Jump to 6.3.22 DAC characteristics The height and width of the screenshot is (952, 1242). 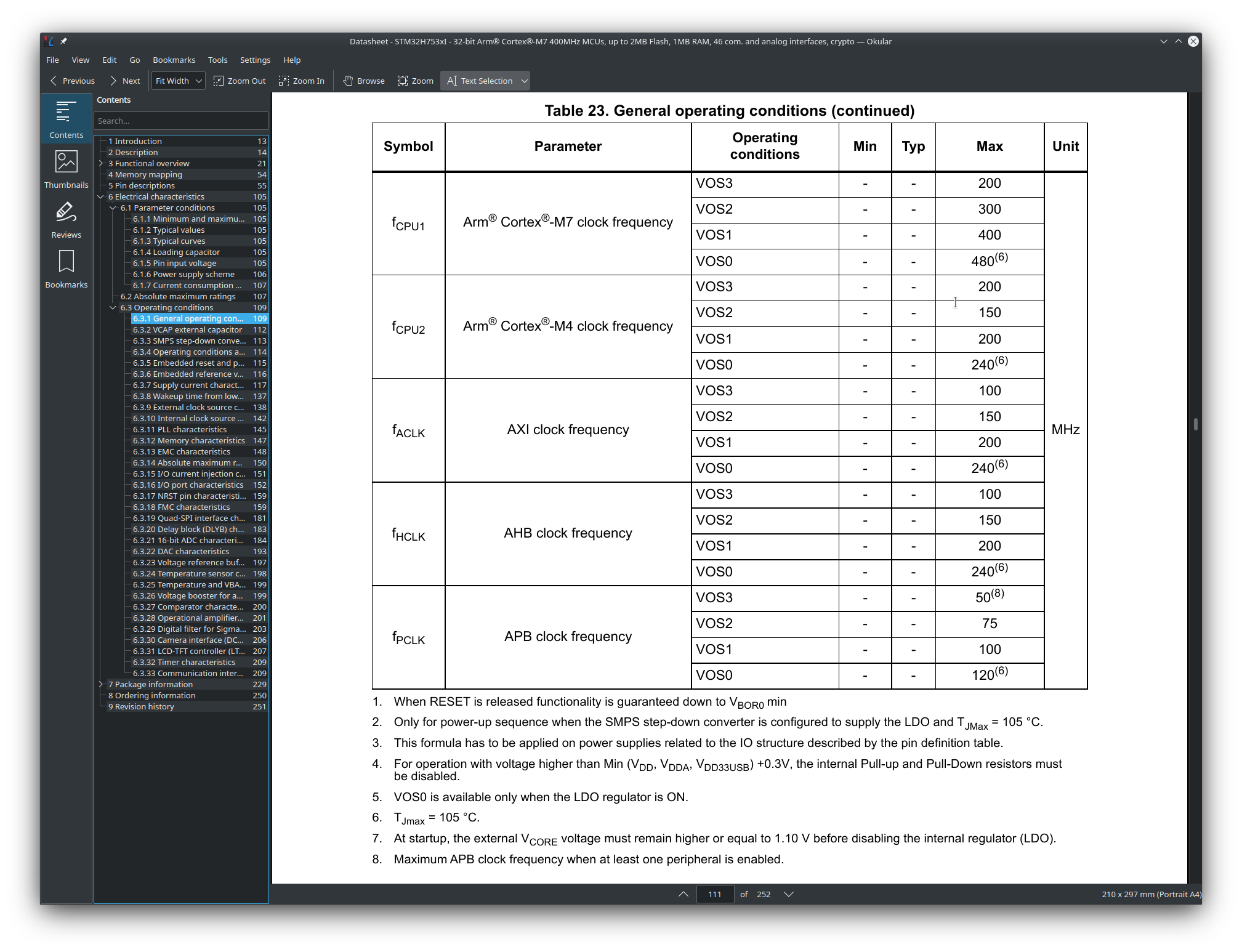200,551
